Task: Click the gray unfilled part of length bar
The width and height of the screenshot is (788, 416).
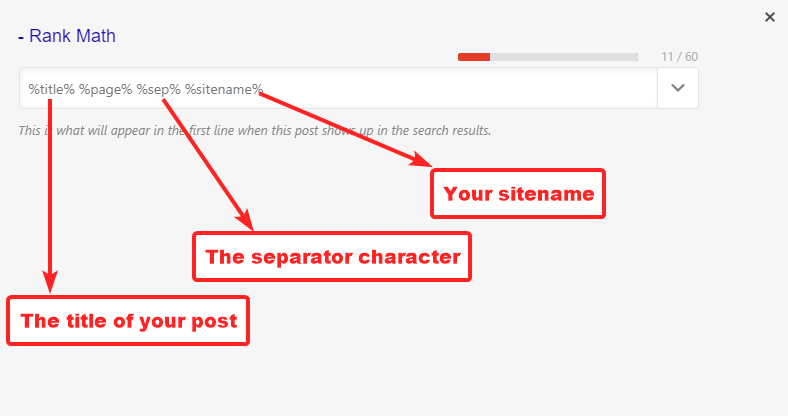Action: coord(564,57)
